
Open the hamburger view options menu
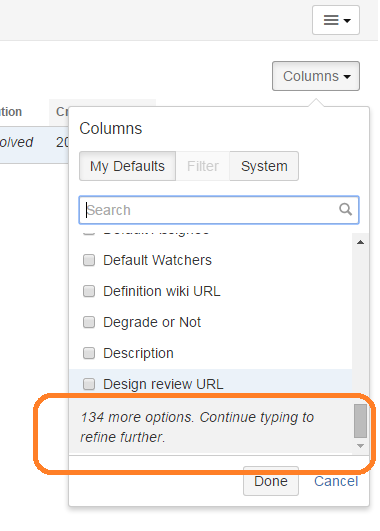tap(336, 20)
